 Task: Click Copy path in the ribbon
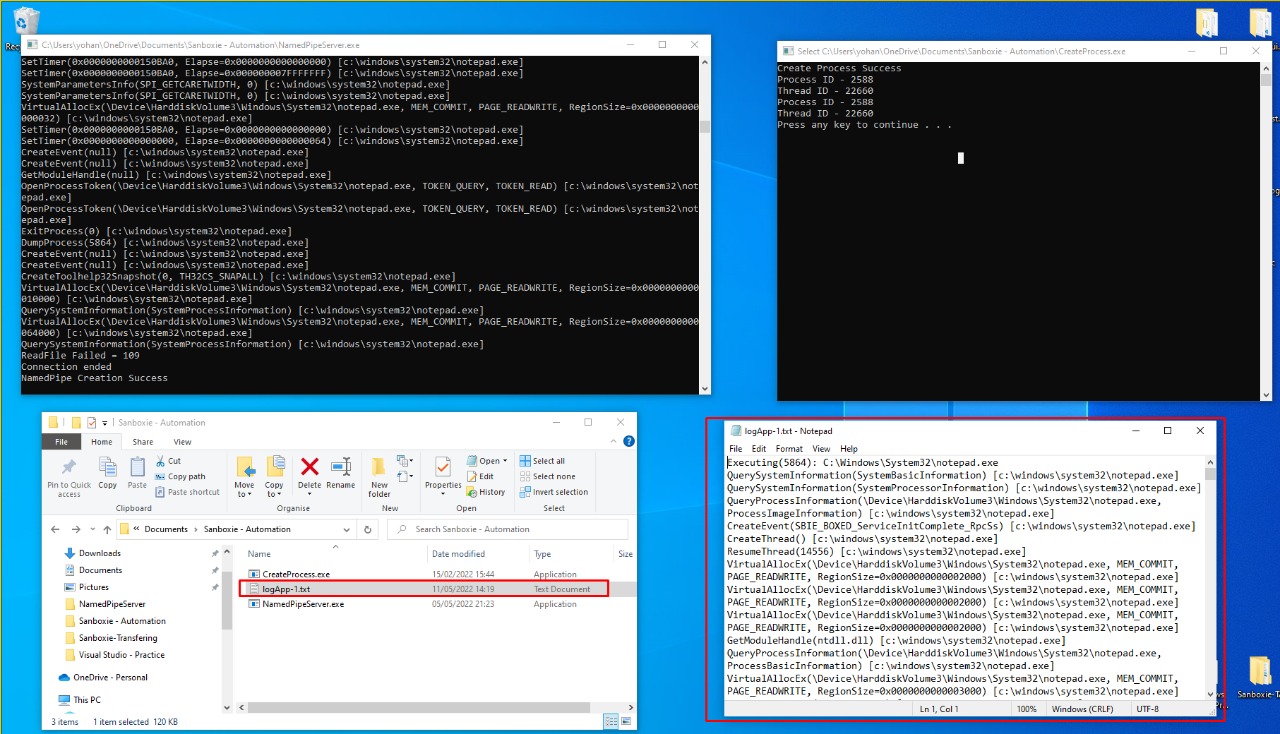(x=180, y=476)
